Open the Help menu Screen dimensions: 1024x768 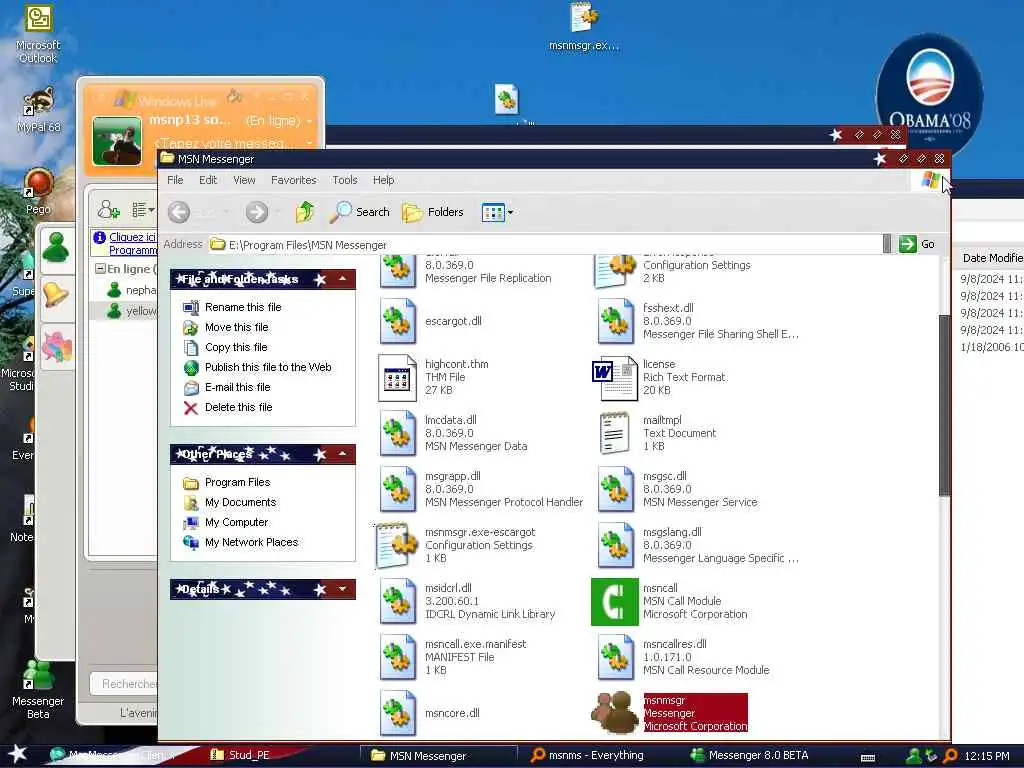coord(383,180)
